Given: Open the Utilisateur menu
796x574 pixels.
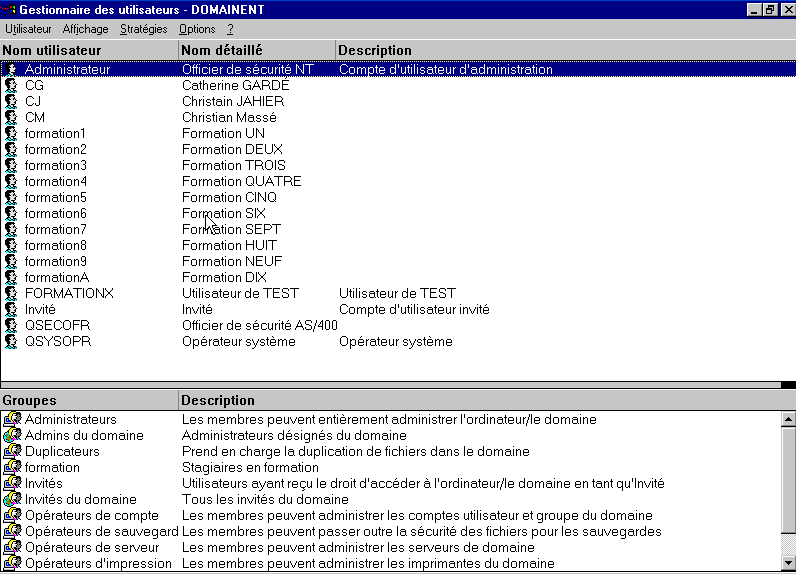Looking at the screenshot, I should pyautogui.click(x=28, y=29).
